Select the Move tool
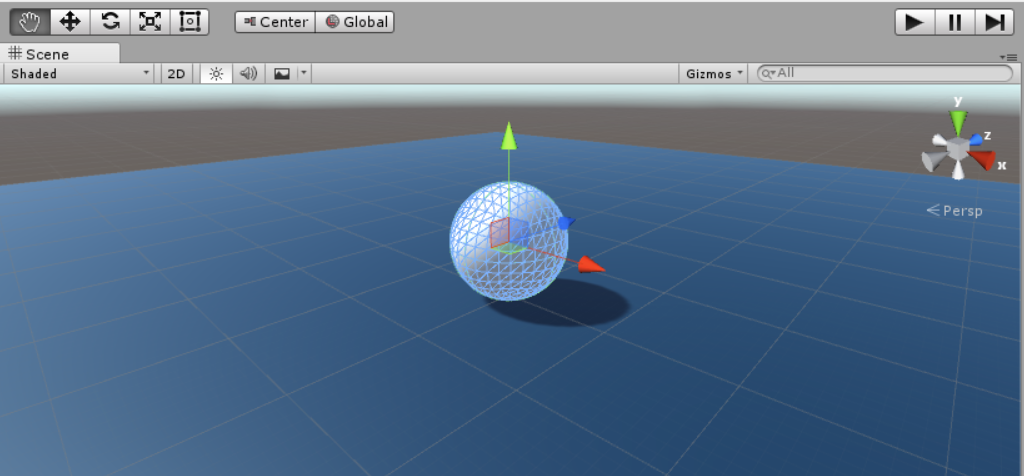Viewport: 1024px width, 476px height. coord(70,22)
